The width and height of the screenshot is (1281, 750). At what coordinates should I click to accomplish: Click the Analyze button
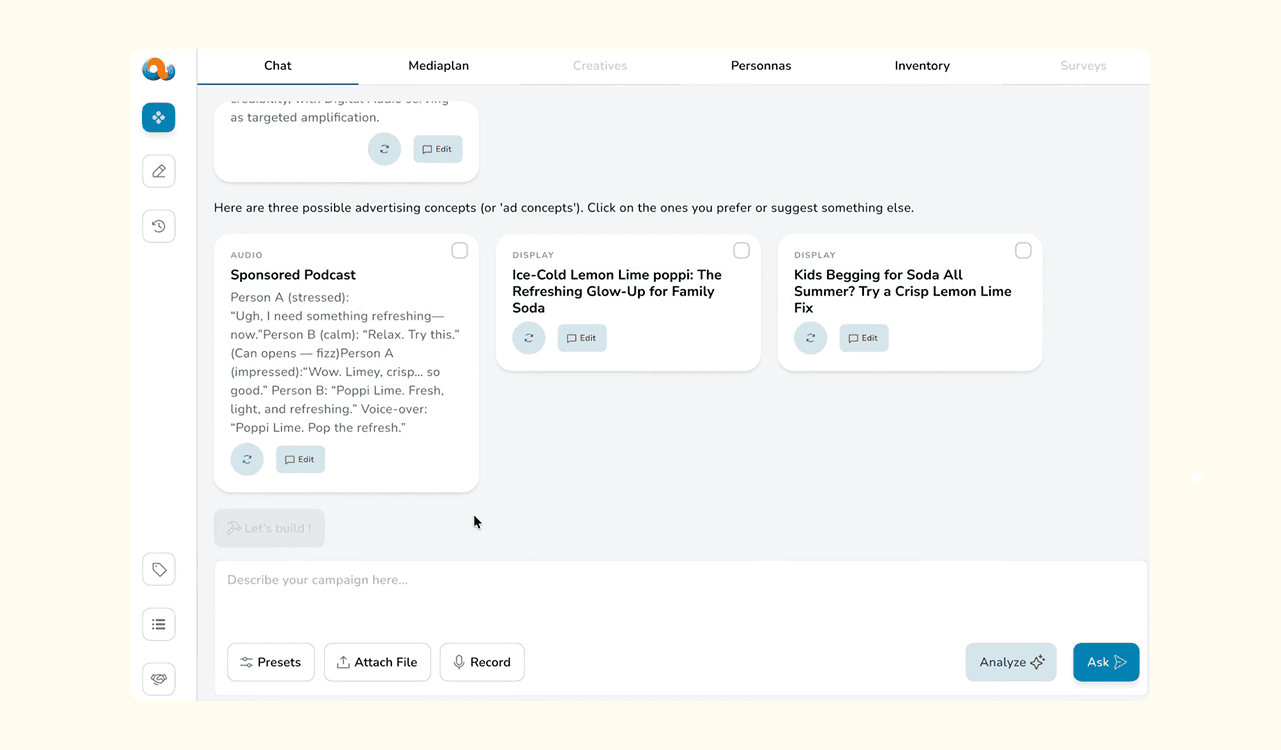tap(1011, 662)
